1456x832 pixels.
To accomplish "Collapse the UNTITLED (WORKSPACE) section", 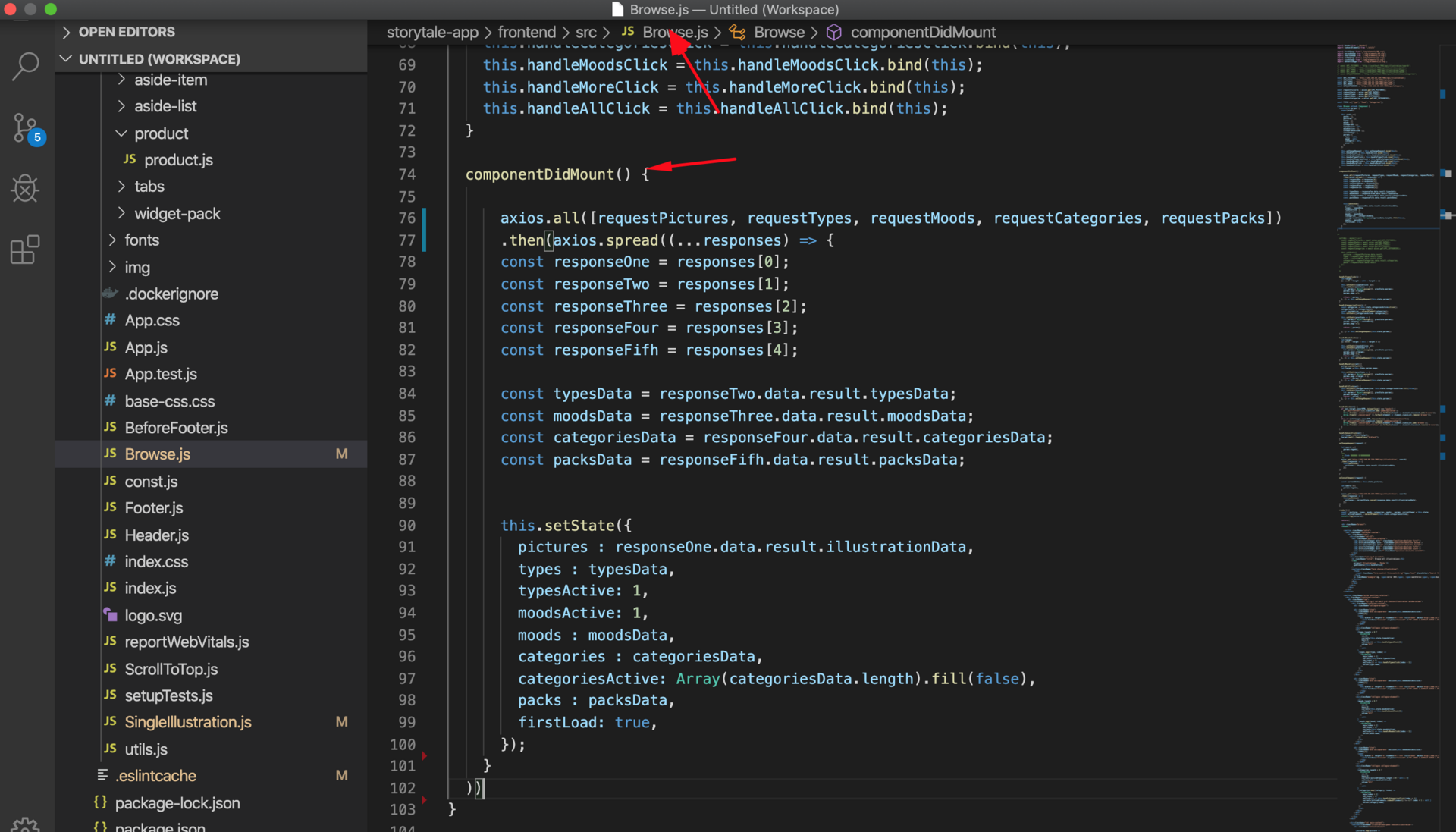I will 66,58.
